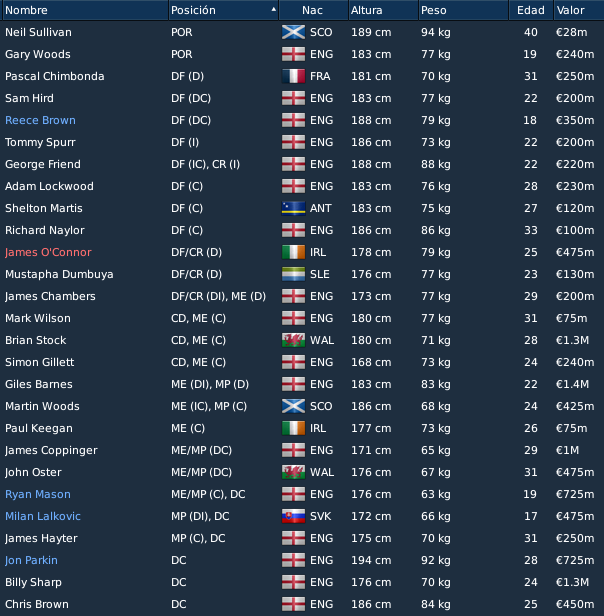Open James O'Connor's highlighted red name

(48, 252)
